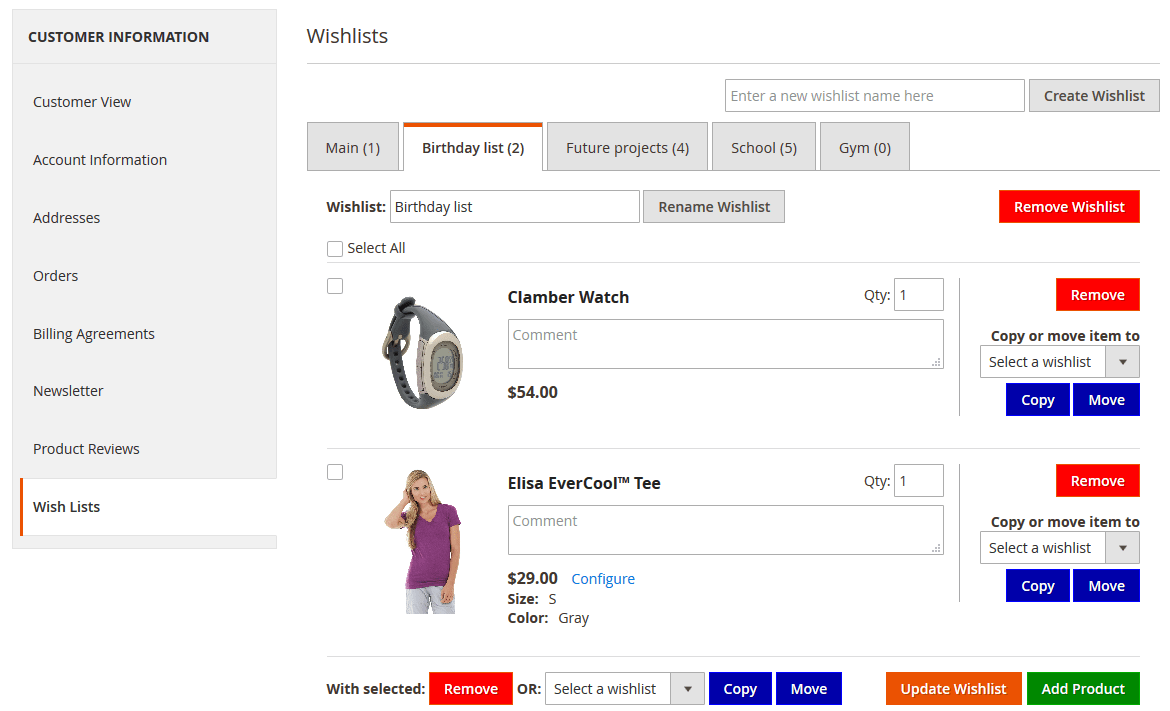
Task: Tick the Clamber Watch item checkbox
Action: click(x=335, y=286)
